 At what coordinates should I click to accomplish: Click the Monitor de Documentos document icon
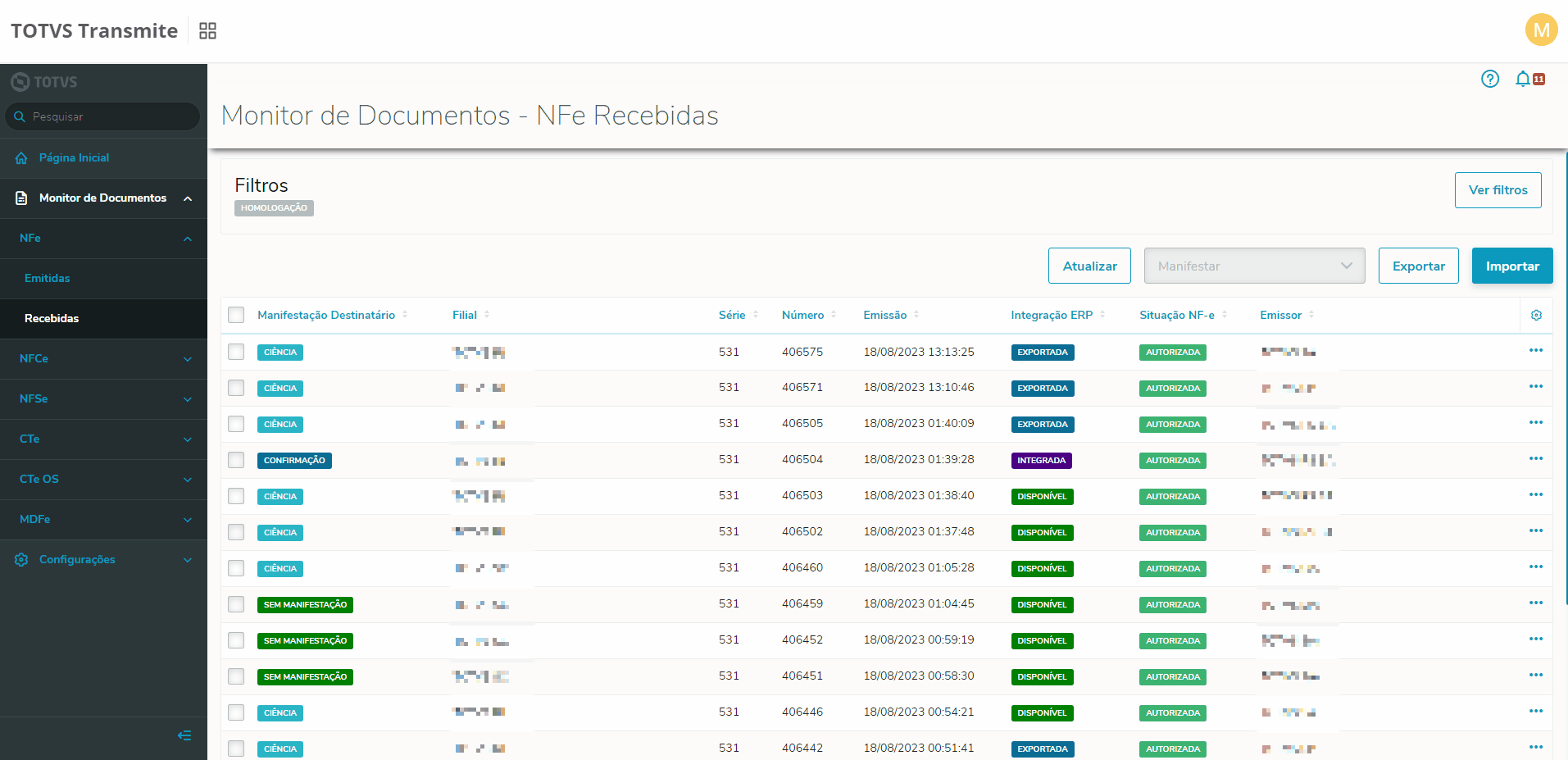21,198
